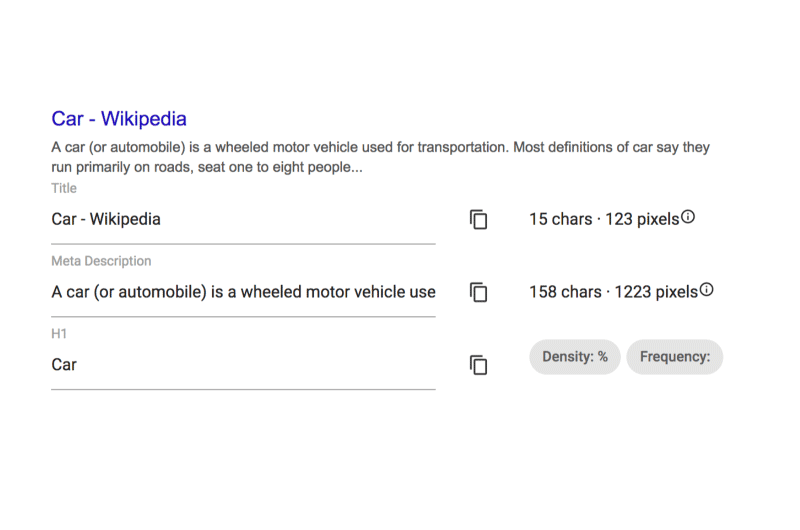The height and width of the screenshot is (530, 800).
Task: Copy the H1 field value
Action: pos(479,365)
